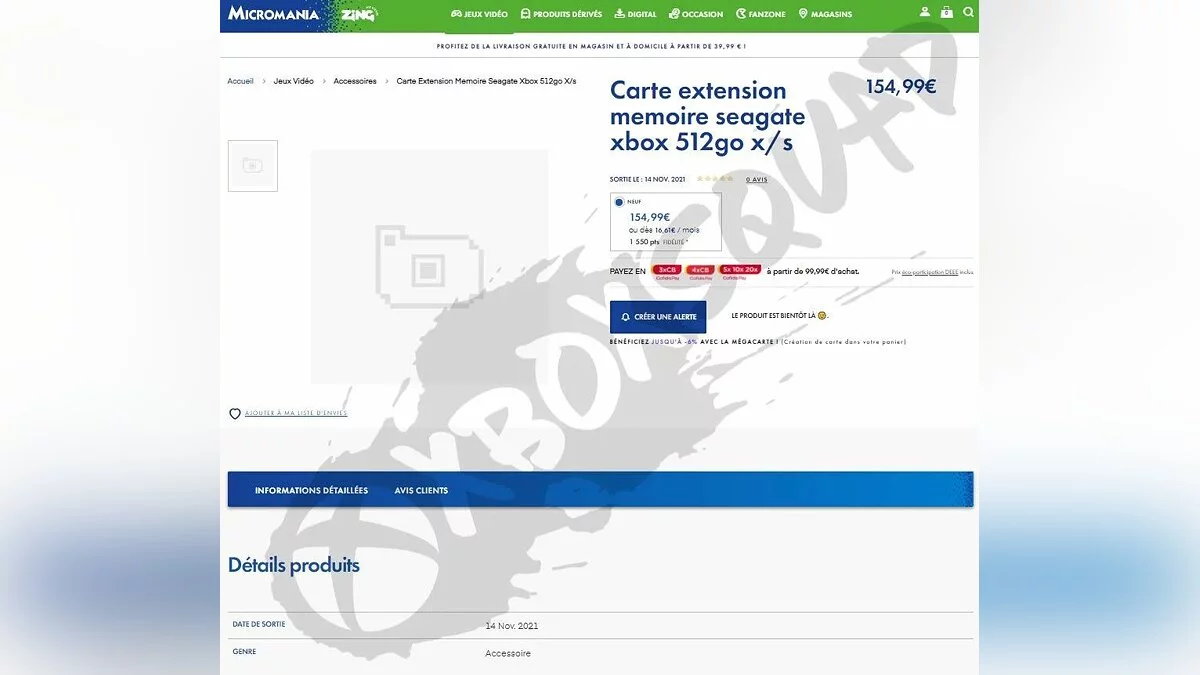This screenshot has width=1200, height=675.
Task: Click the main product image placeholder
Action: point(429,267)
